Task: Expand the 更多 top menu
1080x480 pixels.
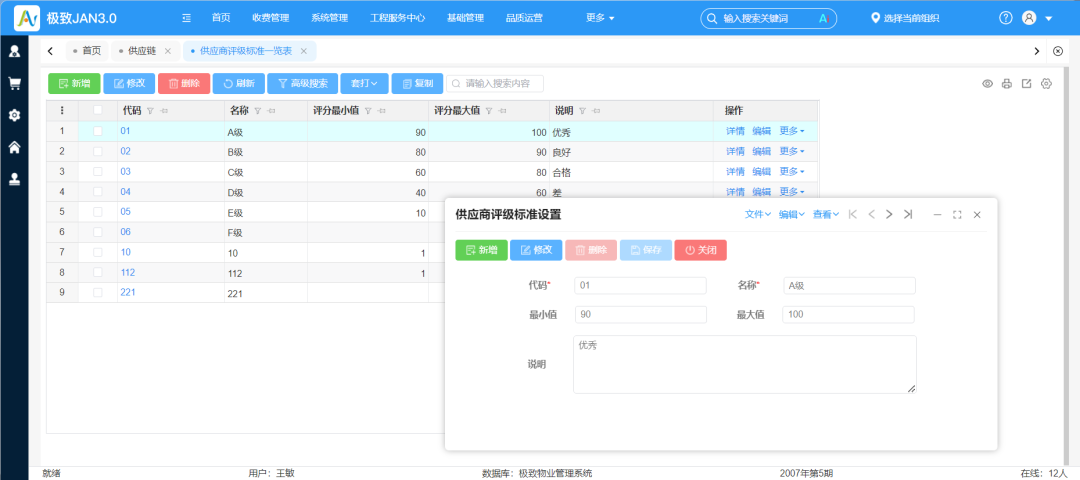Action: click(x=600, y=18)
